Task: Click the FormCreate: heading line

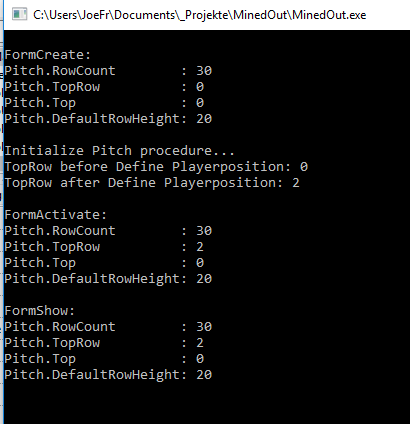Action: (48, 55)
